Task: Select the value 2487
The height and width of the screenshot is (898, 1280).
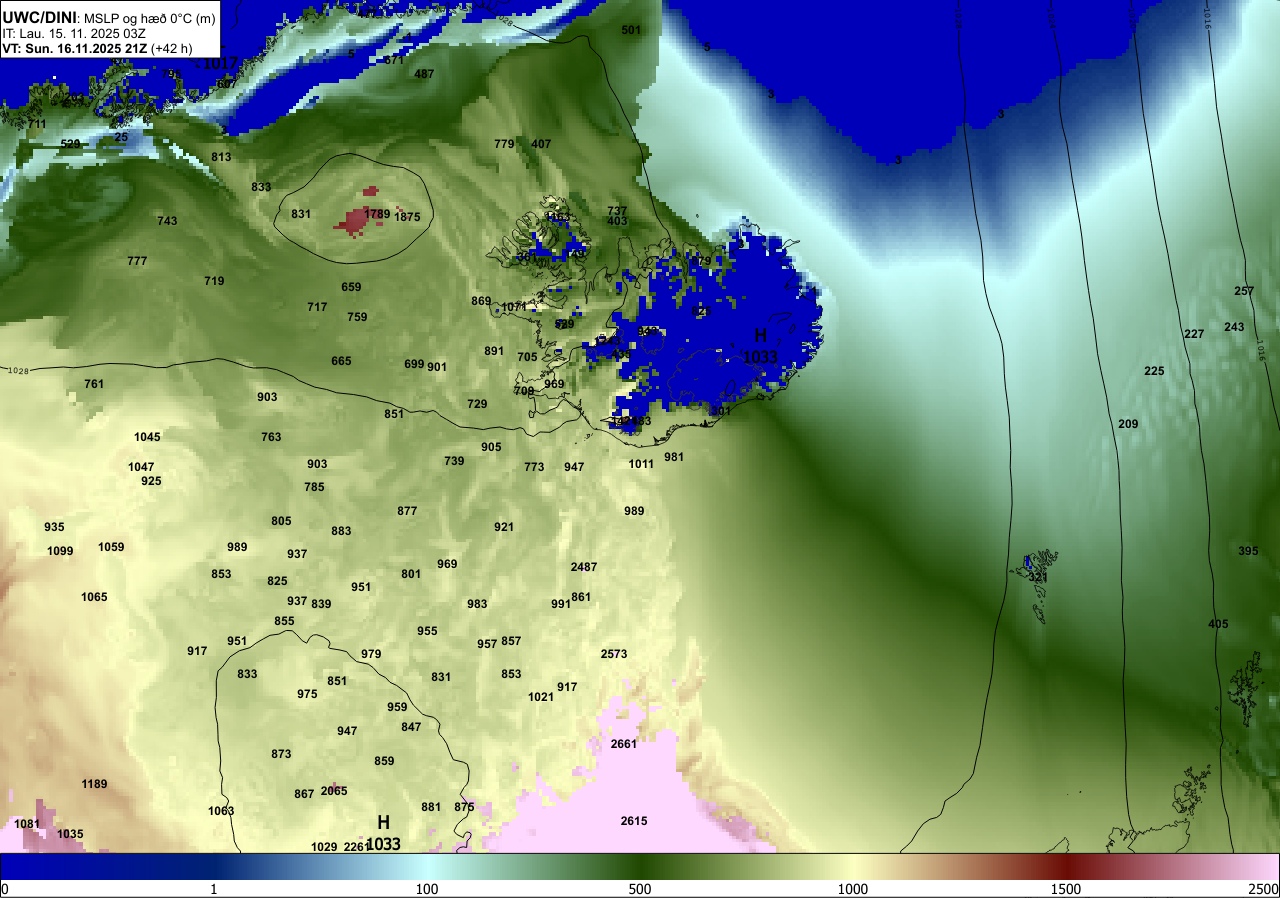Action: (584, 567)
